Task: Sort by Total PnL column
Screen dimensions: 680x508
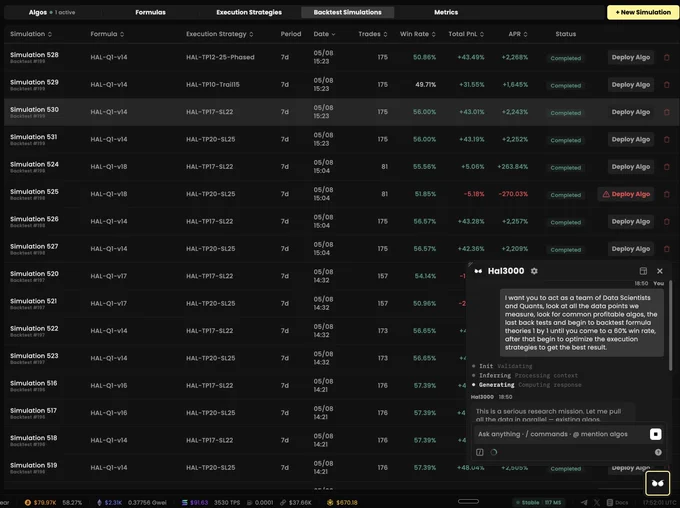Action: pyautogui.click(x=466, y=34)
